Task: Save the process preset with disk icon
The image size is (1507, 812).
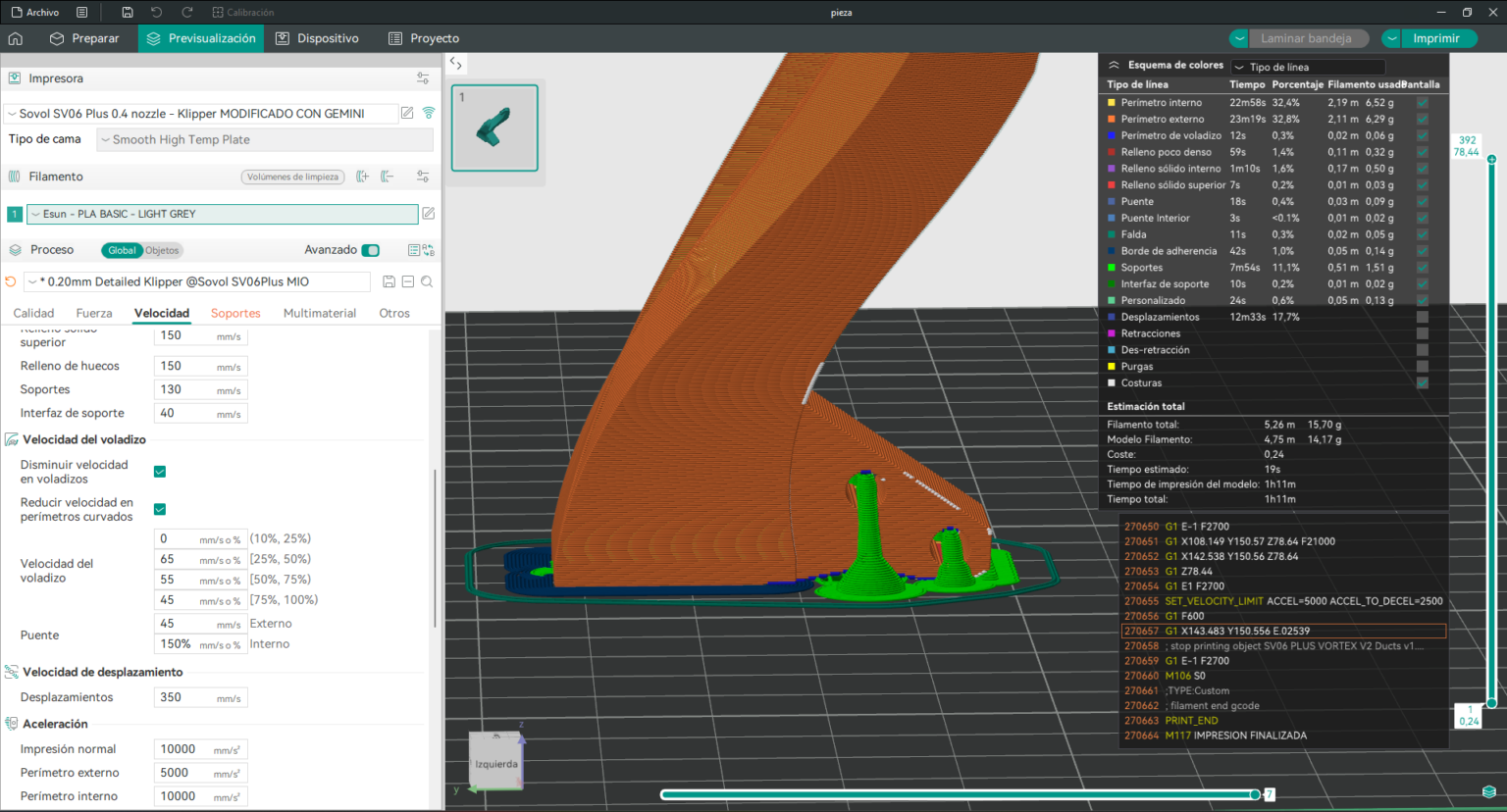Action: (x=389, y=281)
